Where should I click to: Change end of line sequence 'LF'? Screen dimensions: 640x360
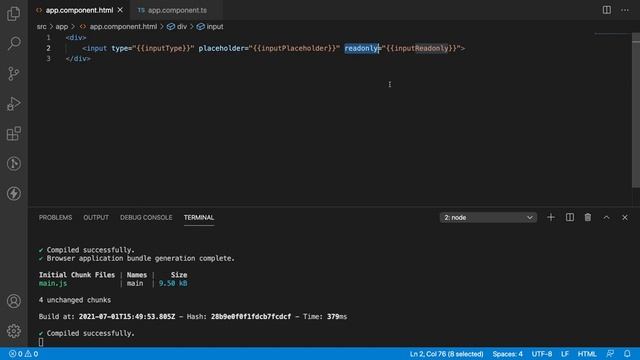pos(565,354)
